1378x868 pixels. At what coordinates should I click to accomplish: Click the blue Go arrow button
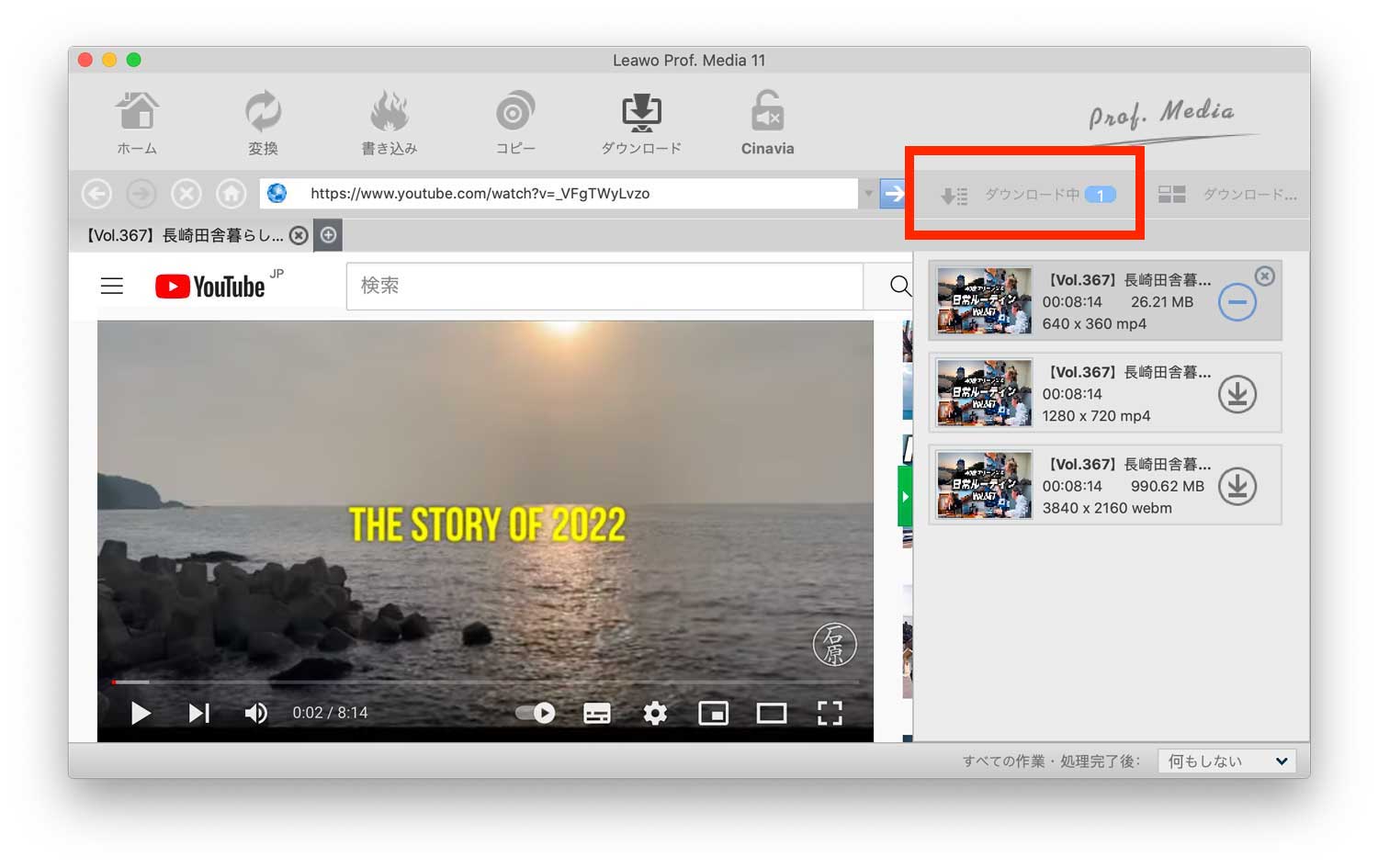893,194
